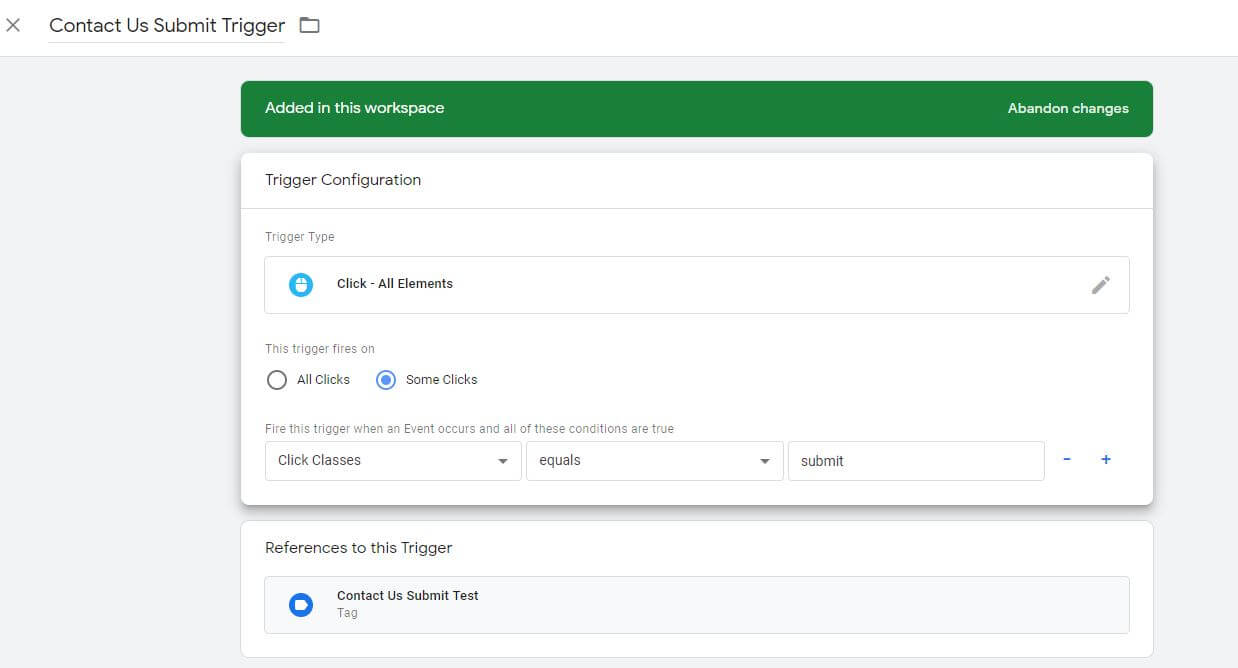Add a condition with the plus icon
The height and width of the screenshot is (668, 1238).
1106,460
